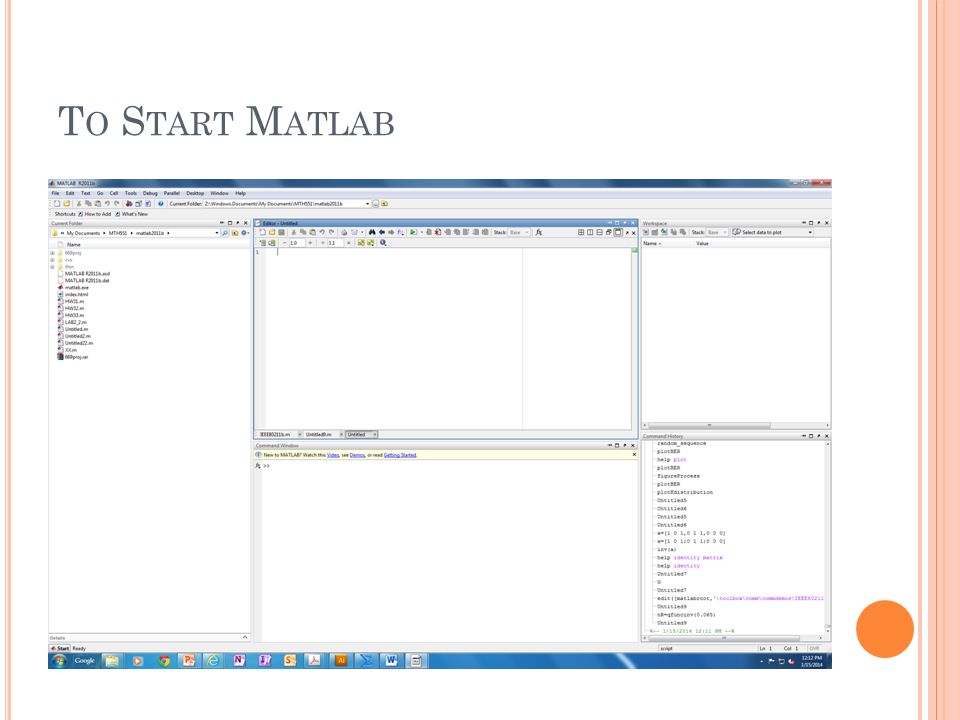Click How to Add shortcut
The height and width of the screenshot is (720, 960).
[94, 214]
